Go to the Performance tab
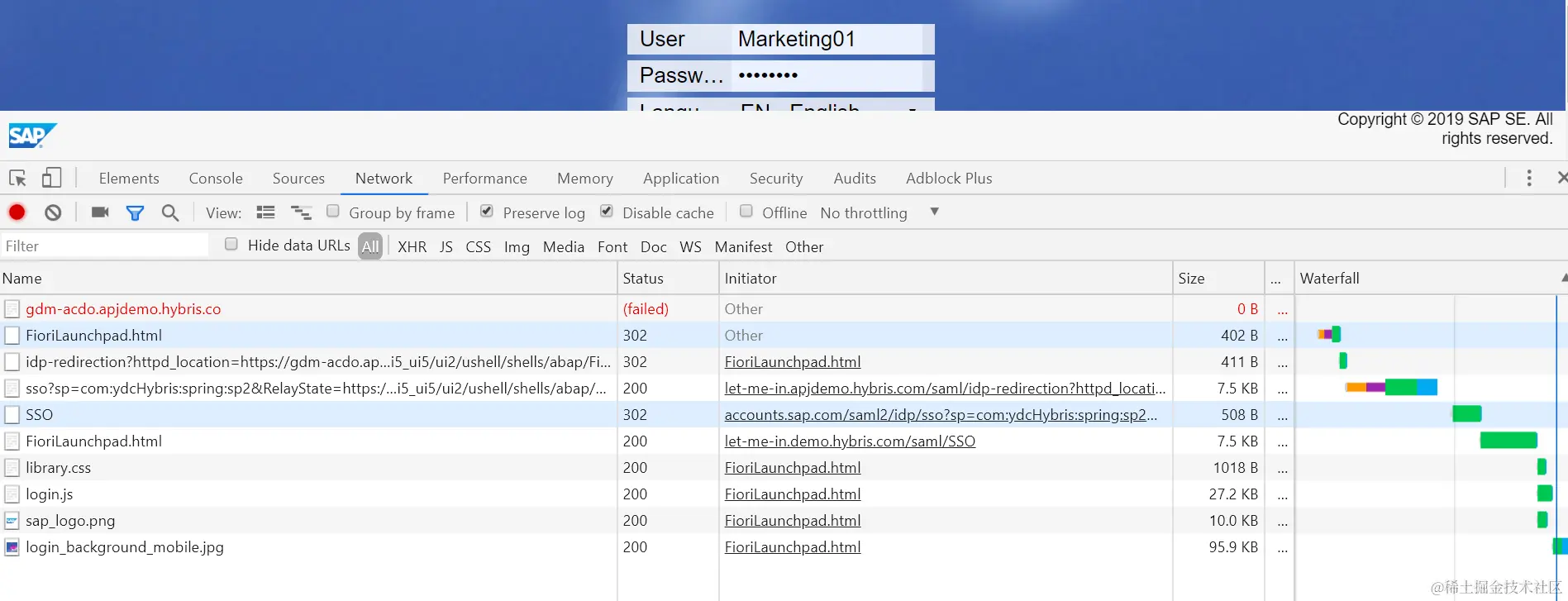 tap(484, 178)
